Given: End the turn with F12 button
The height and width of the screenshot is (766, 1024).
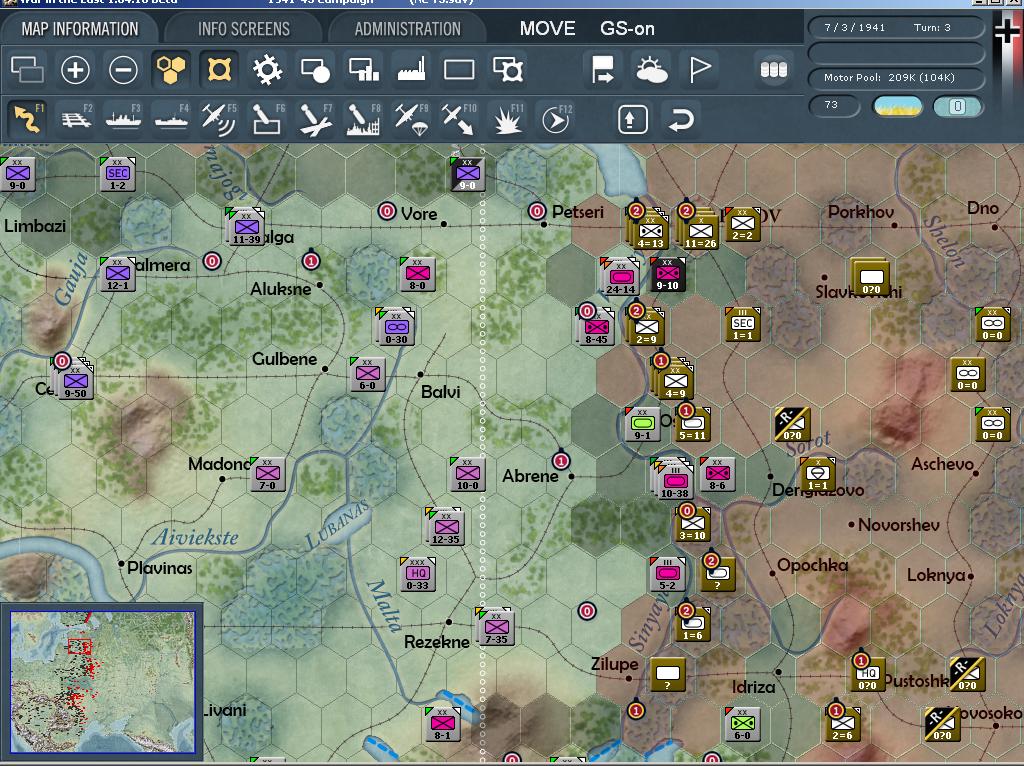Looking at the screenshot, I should click(x=556, y=119).
